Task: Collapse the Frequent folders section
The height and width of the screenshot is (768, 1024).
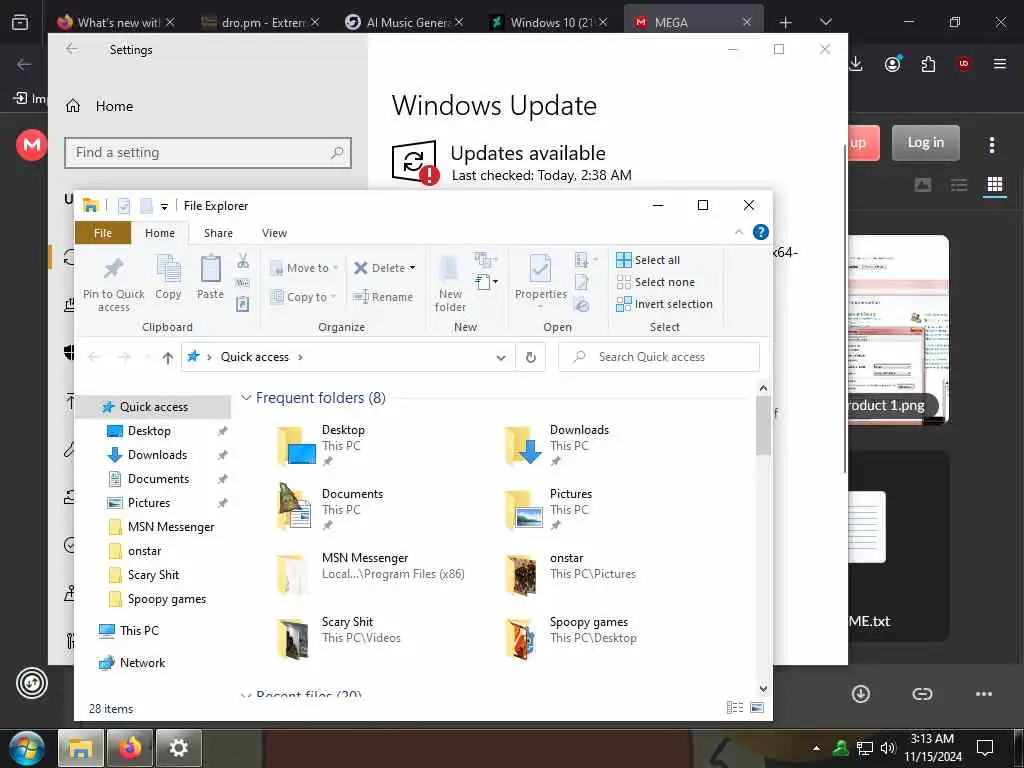Action: click(246, 398)
